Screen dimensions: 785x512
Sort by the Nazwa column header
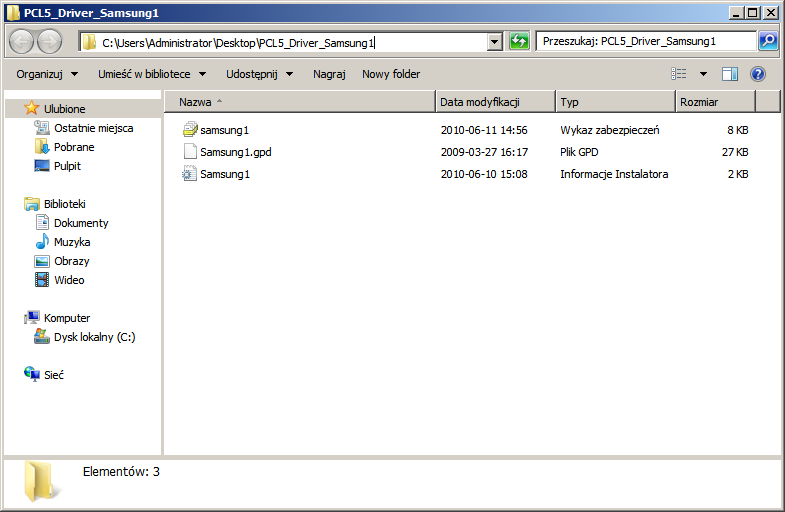click(x=299, y=102)
